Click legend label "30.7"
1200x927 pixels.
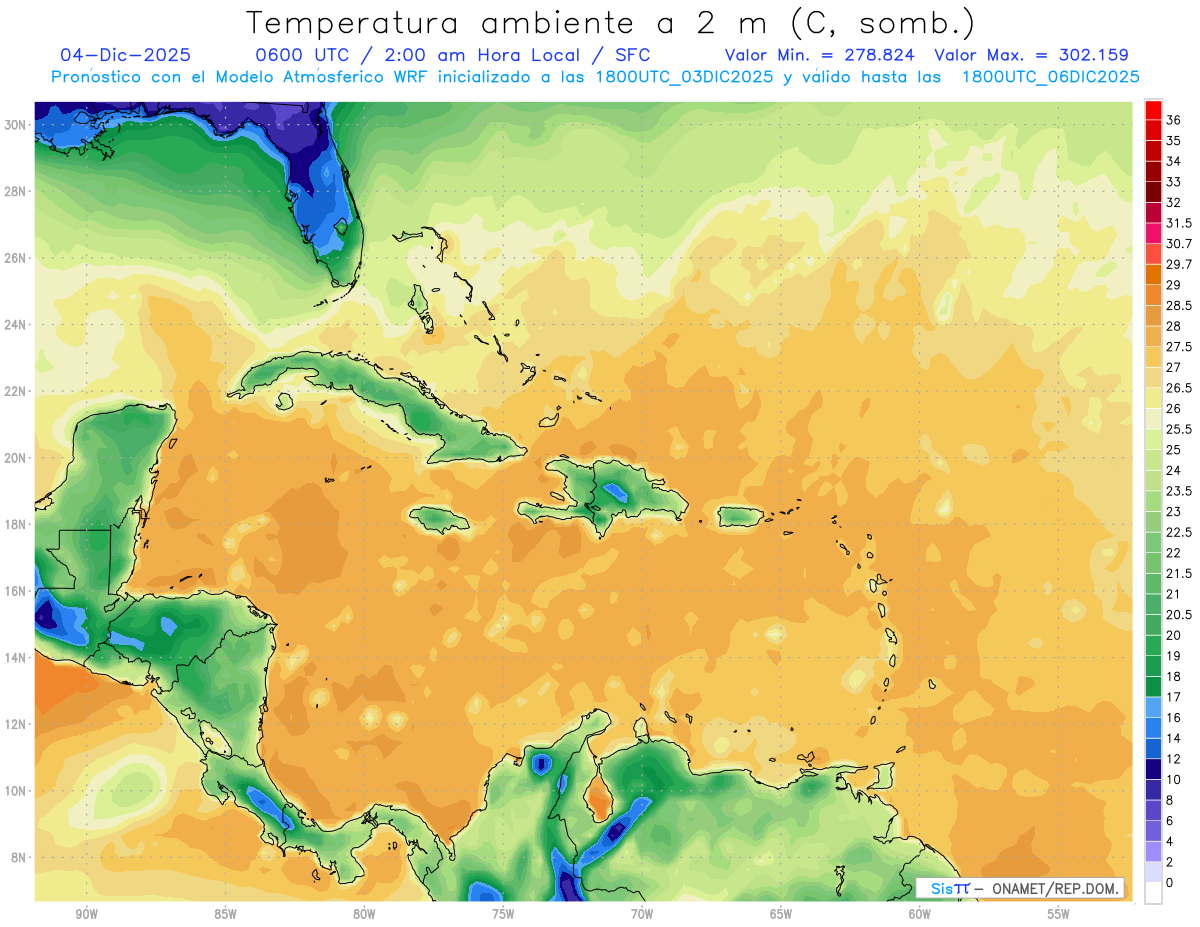1179,244
